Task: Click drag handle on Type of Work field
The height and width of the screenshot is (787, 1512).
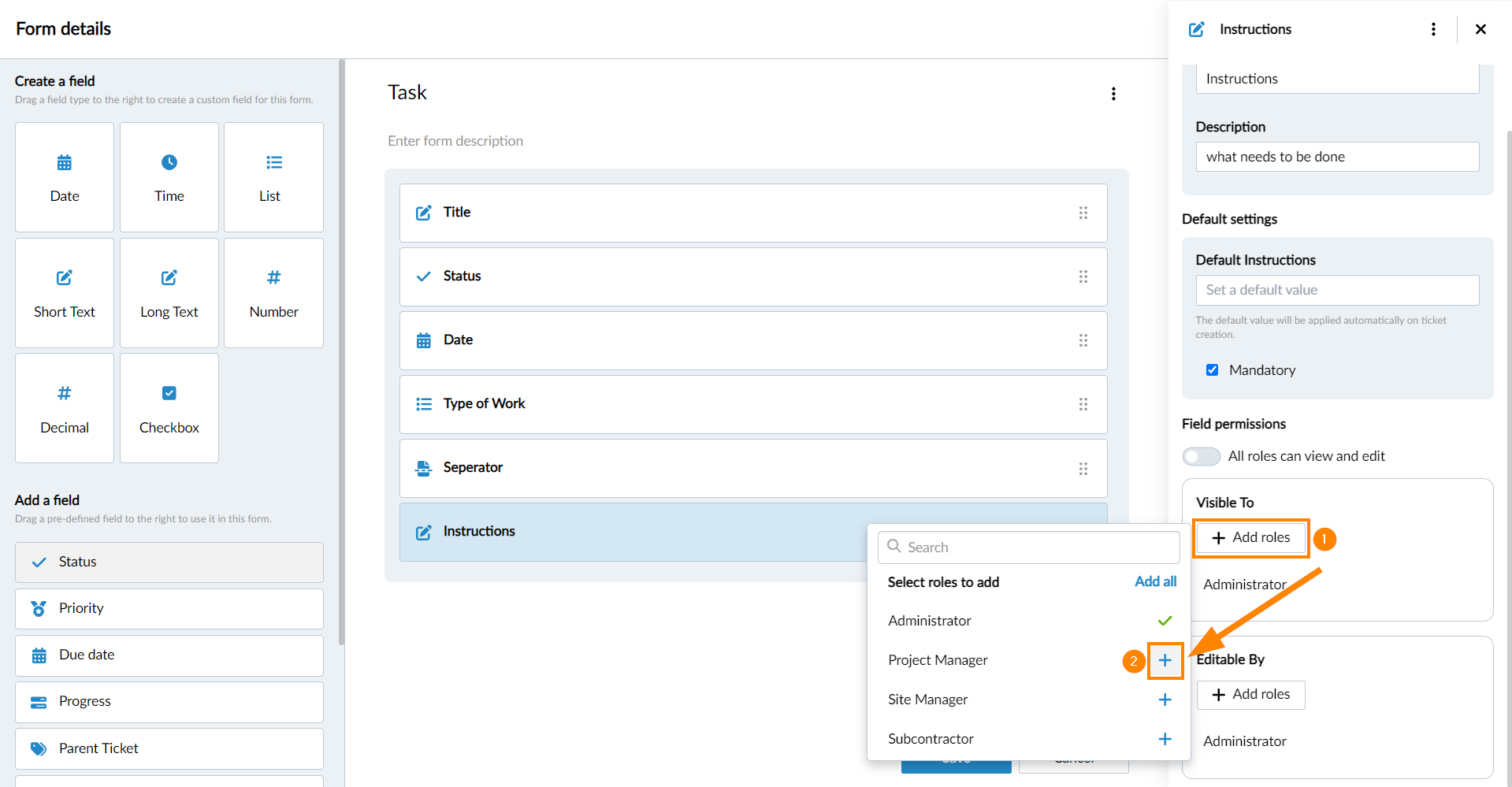Action: click(x=1083, y=404)
